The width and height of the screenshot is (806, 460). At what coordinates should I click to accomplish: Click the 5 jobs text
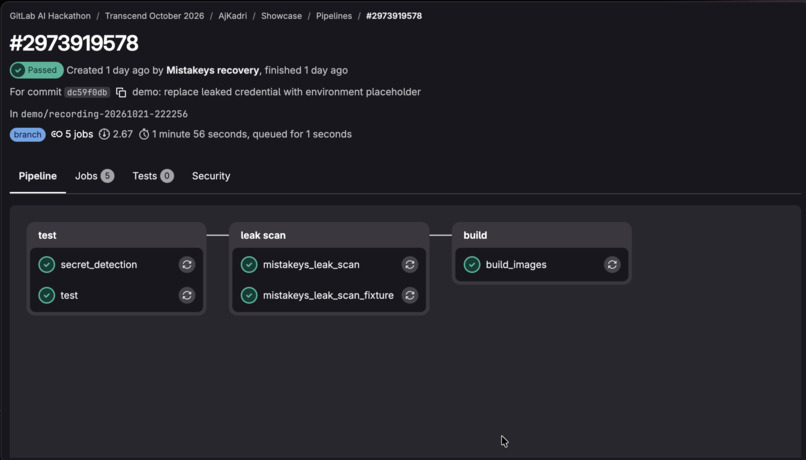(x=79, y=134)
